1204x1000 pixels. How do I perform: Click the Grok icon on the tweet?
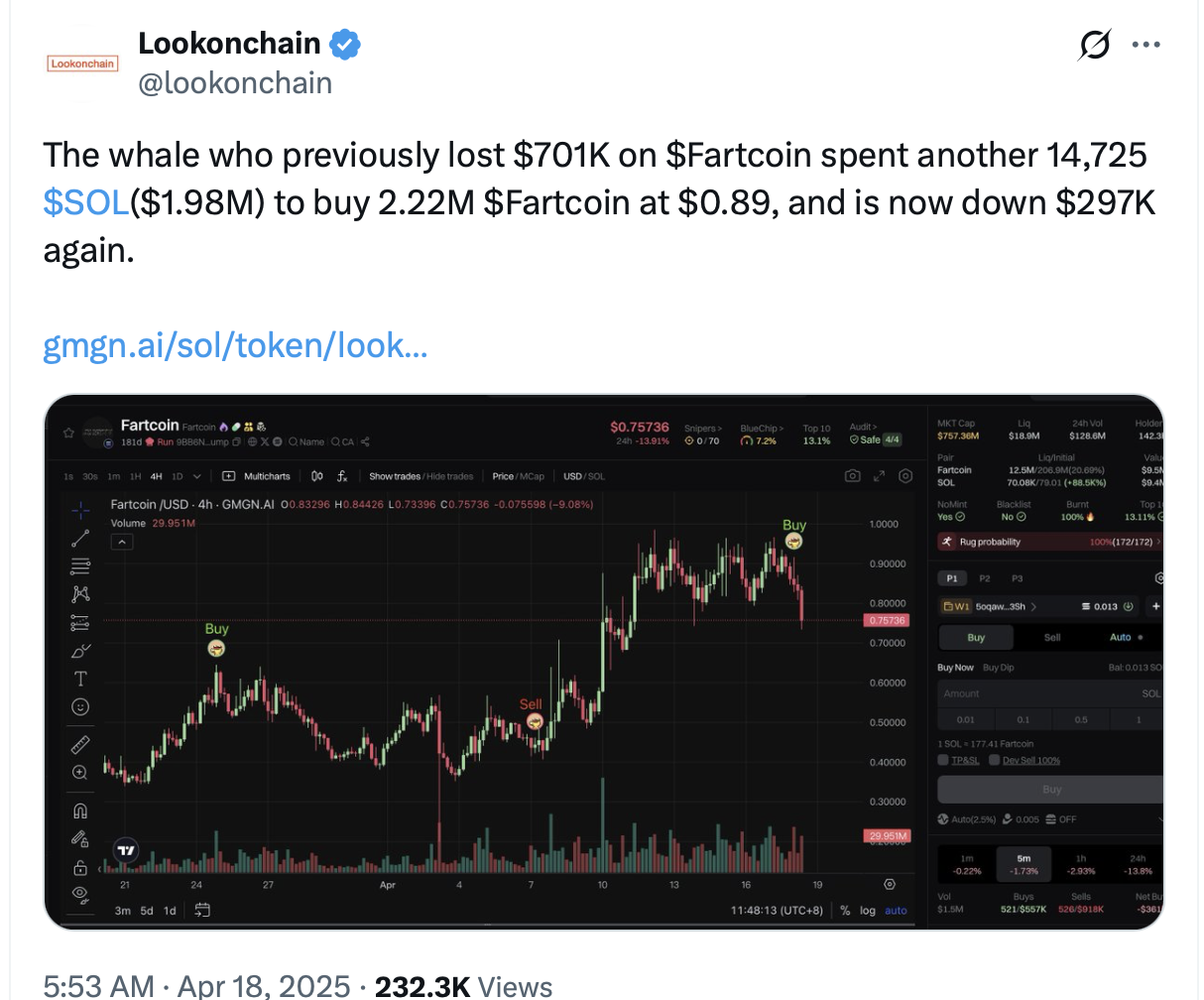point(1095,45)
